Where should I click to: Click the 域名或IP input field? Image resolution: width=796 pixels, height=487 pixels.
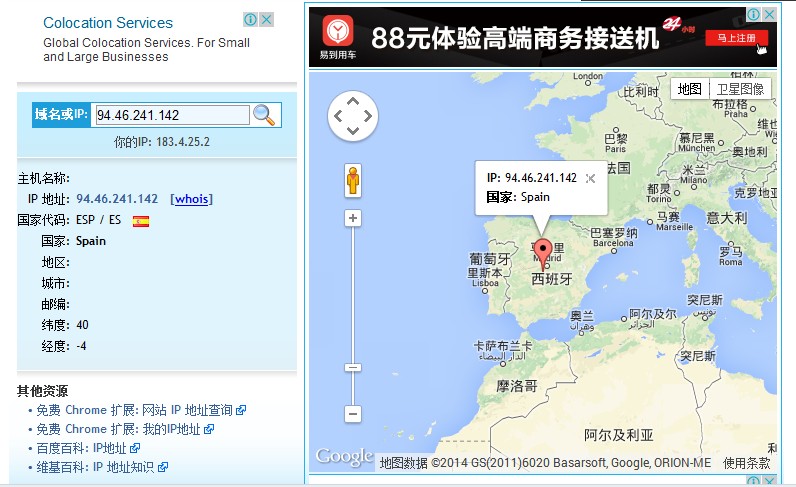click(x=171, y=115)
